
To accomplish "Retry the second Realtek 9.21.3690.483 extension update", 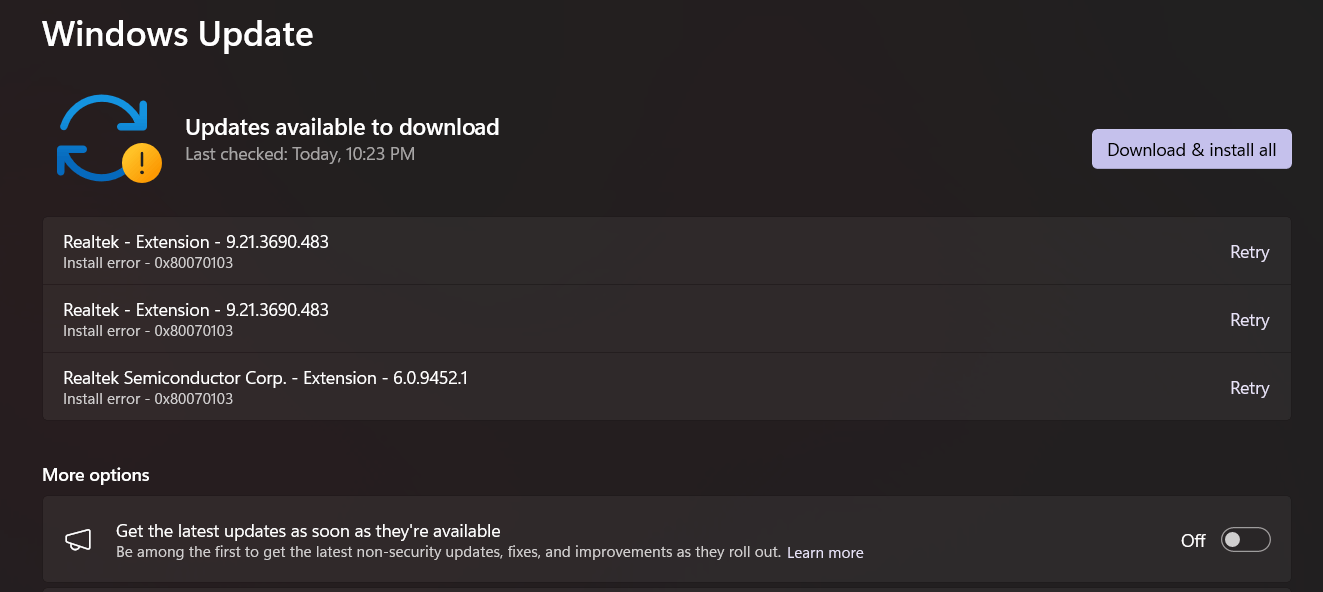I will click(1249, 320).
